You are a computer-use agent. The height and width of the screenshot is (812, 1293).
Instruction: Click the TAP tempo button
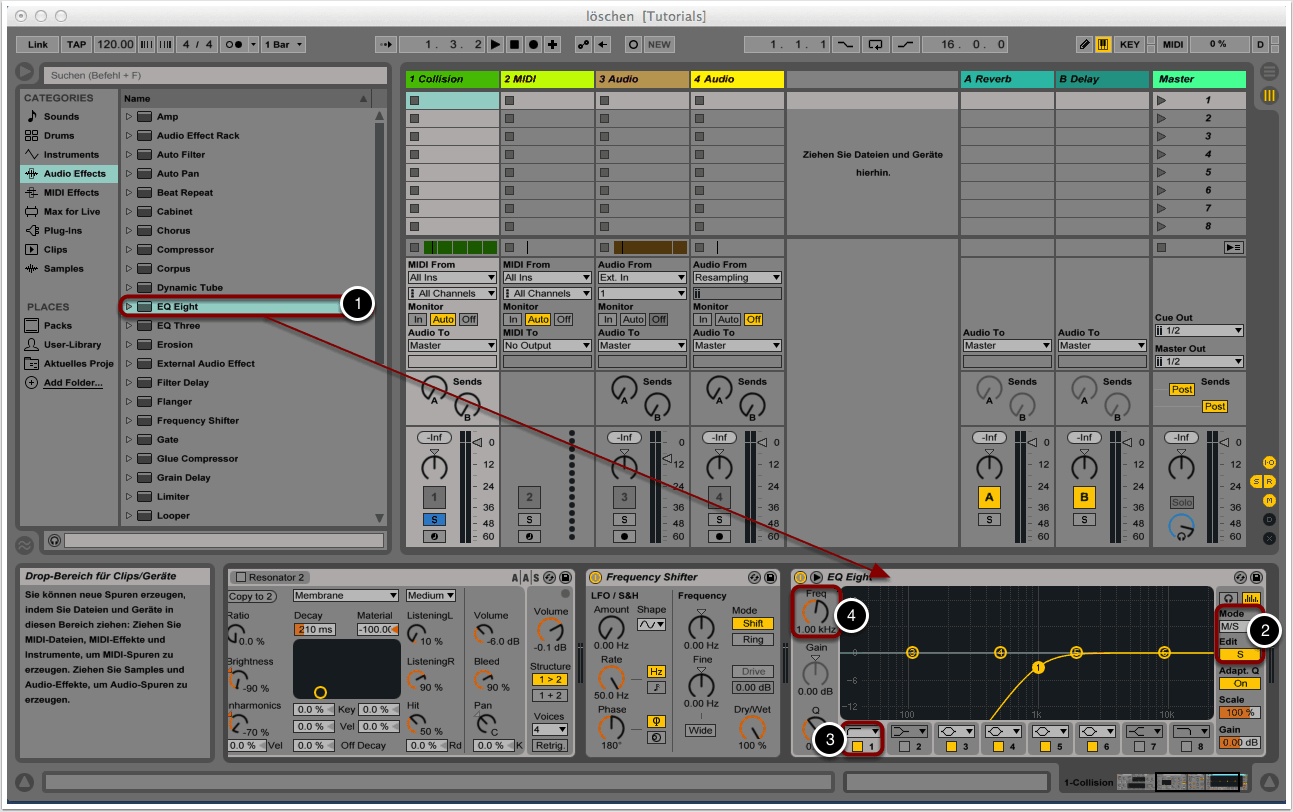click(x=76, y=45)
